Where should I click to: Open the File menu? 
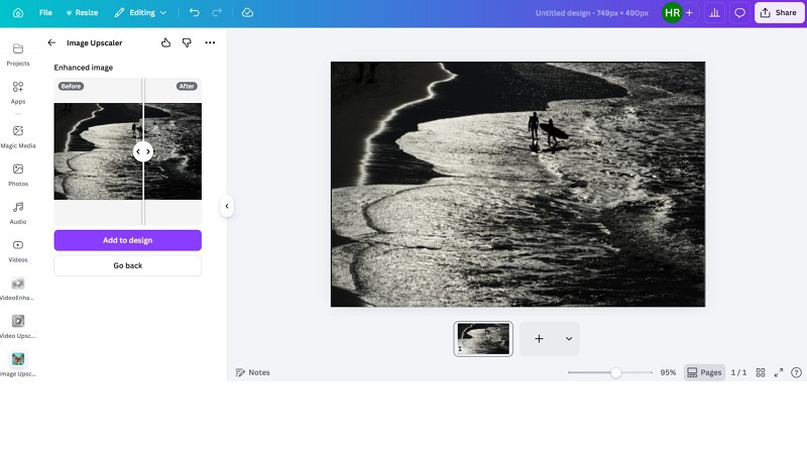pyautogui.click(x=45, y=13)
